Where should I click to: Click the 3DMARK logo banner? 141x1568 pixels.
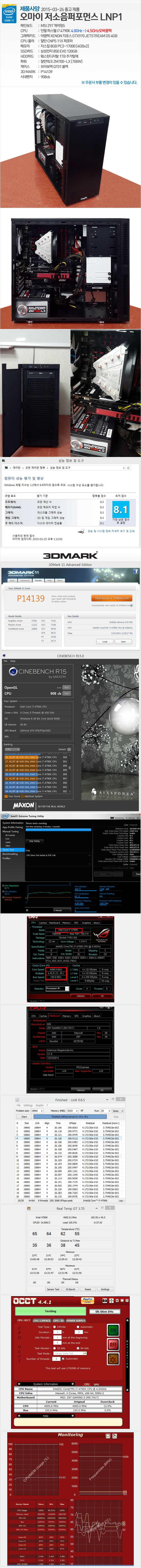pos(70,555)
